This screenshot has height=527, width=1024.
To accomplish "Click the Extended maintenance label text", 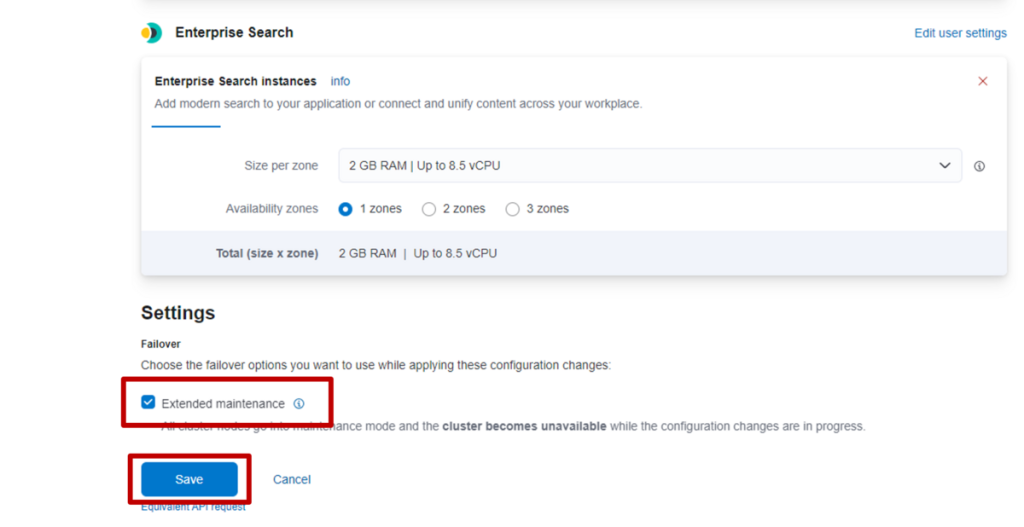I will click(223, 404).
